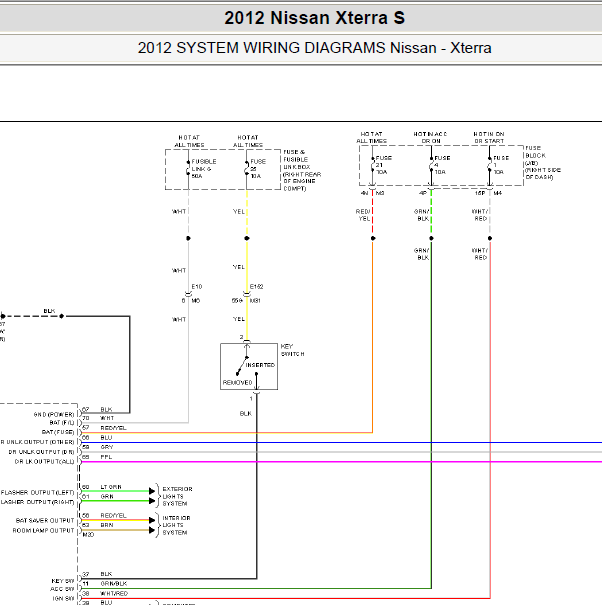Viewport: 602px width, 605px height.
Task: Click the "LT GRN" wire color label
Action: coord(111,487)
